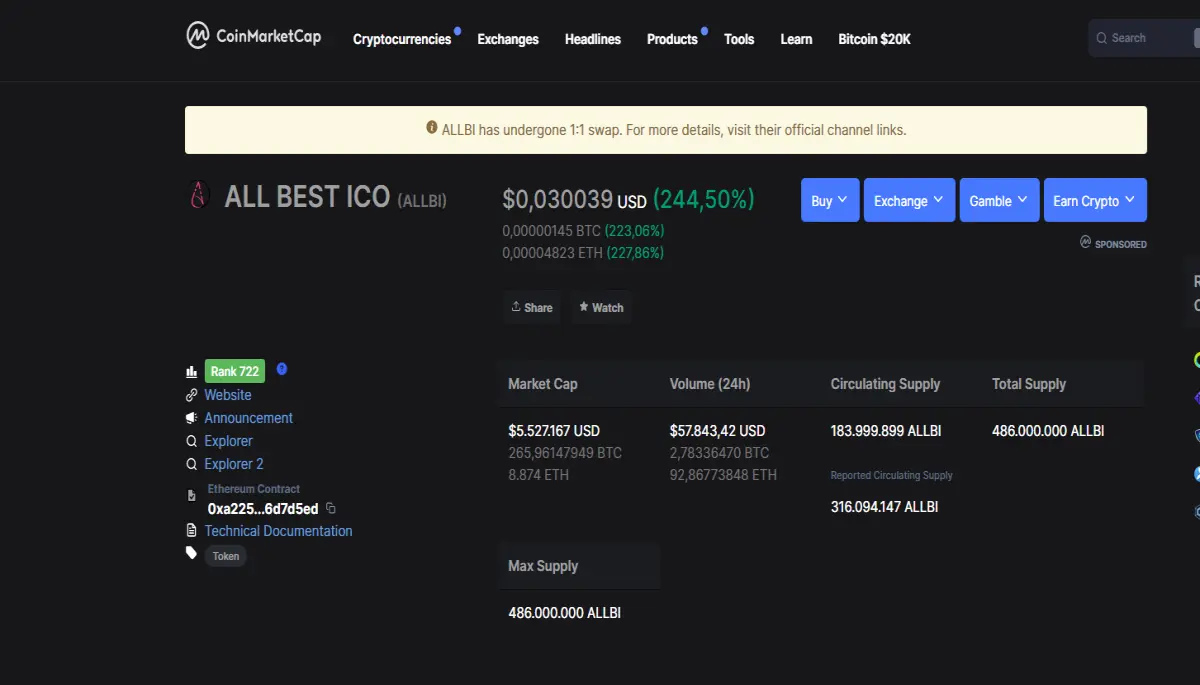Click the $5.527.167 USD value
This screenshot has width=1200, height=685.
554,431
